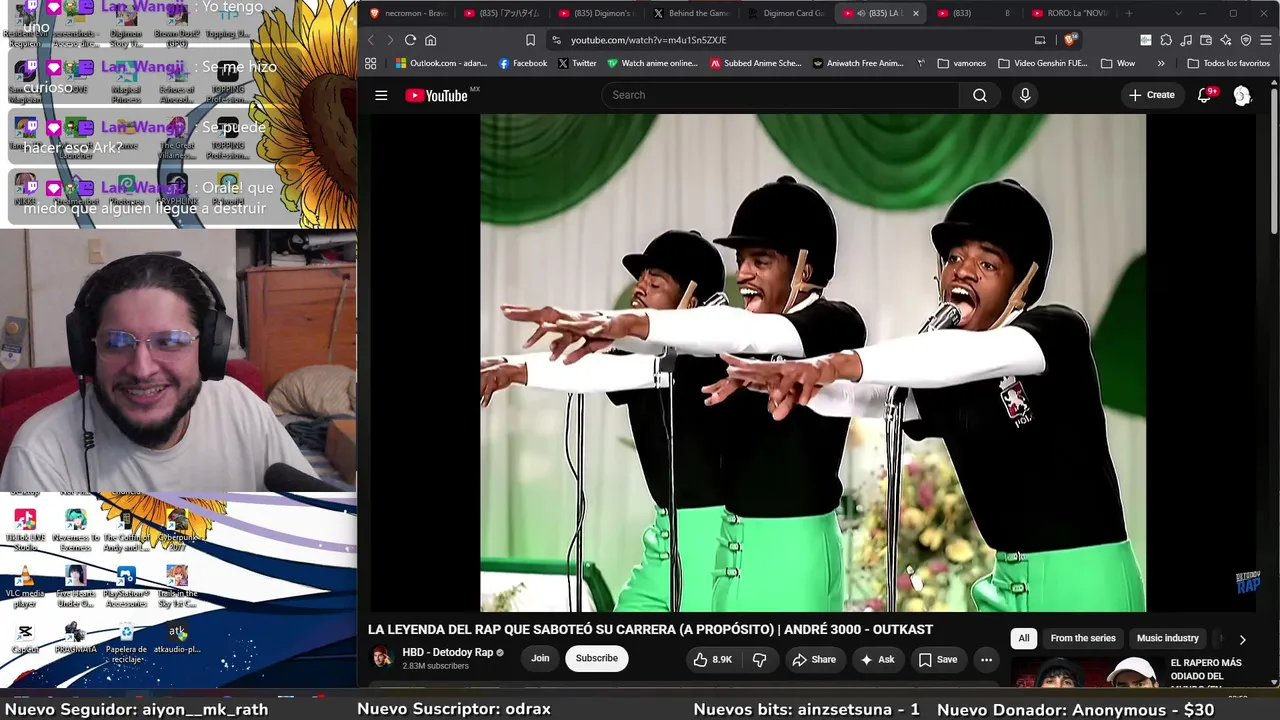Open PlayStation Accessories desktop shortcut
This screenshot has width=1280, height=720.
point(126,586)
